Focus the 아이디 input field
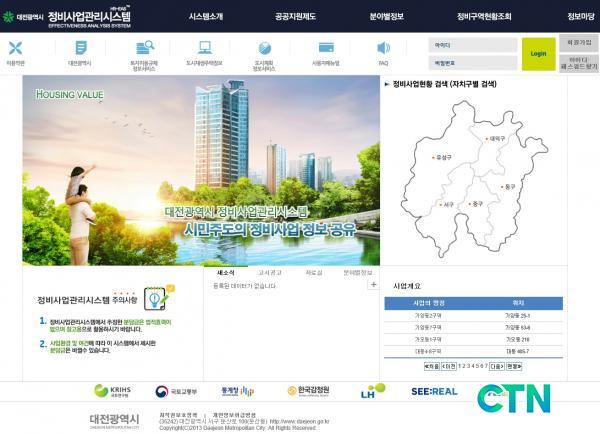Viewport: 600px width, 434px height. click(473, 45)
